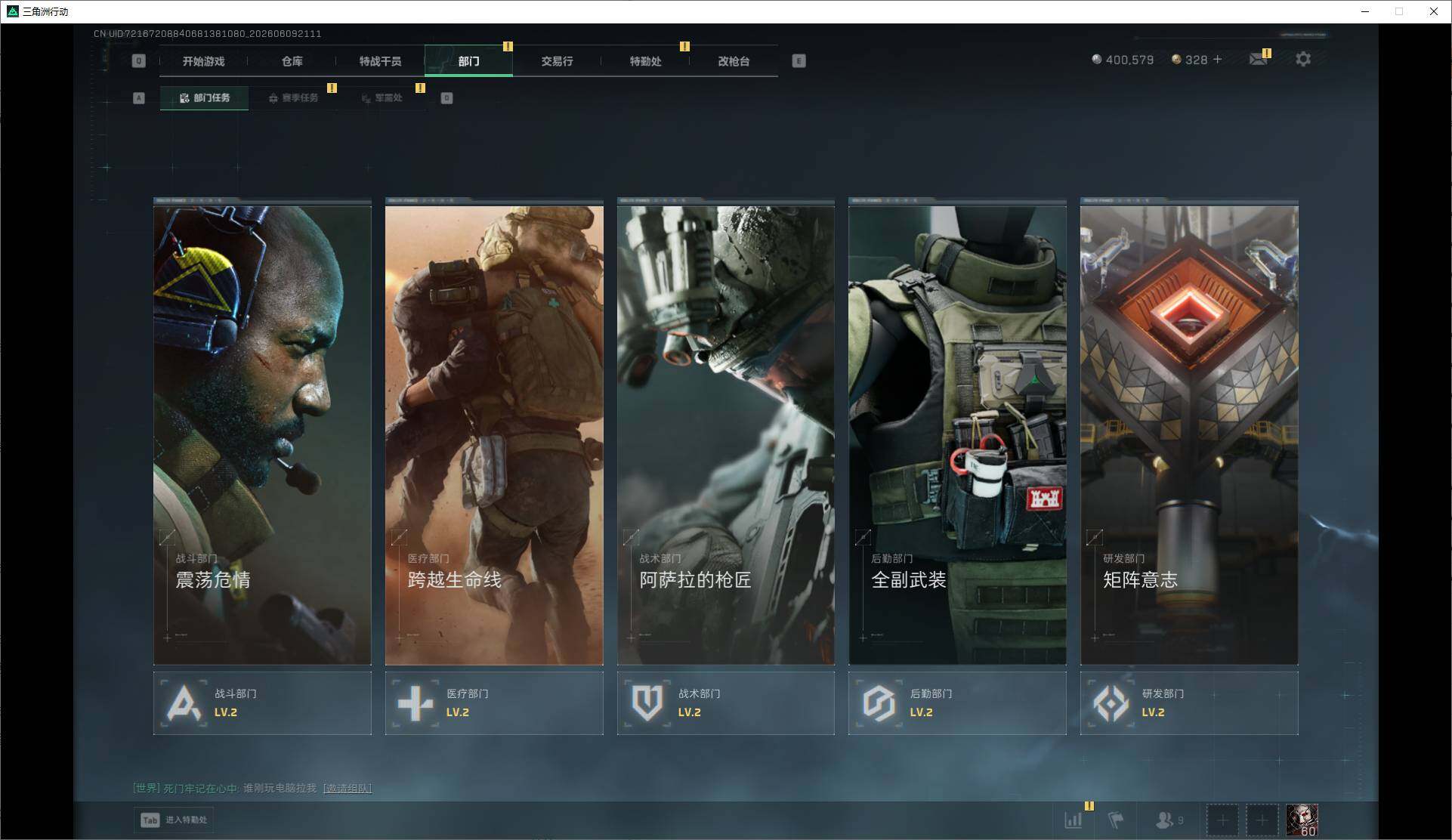Viewport: 1452px width, 840px height.
Task: Open the bar chart stats icon
Action: pos(1073,820)
